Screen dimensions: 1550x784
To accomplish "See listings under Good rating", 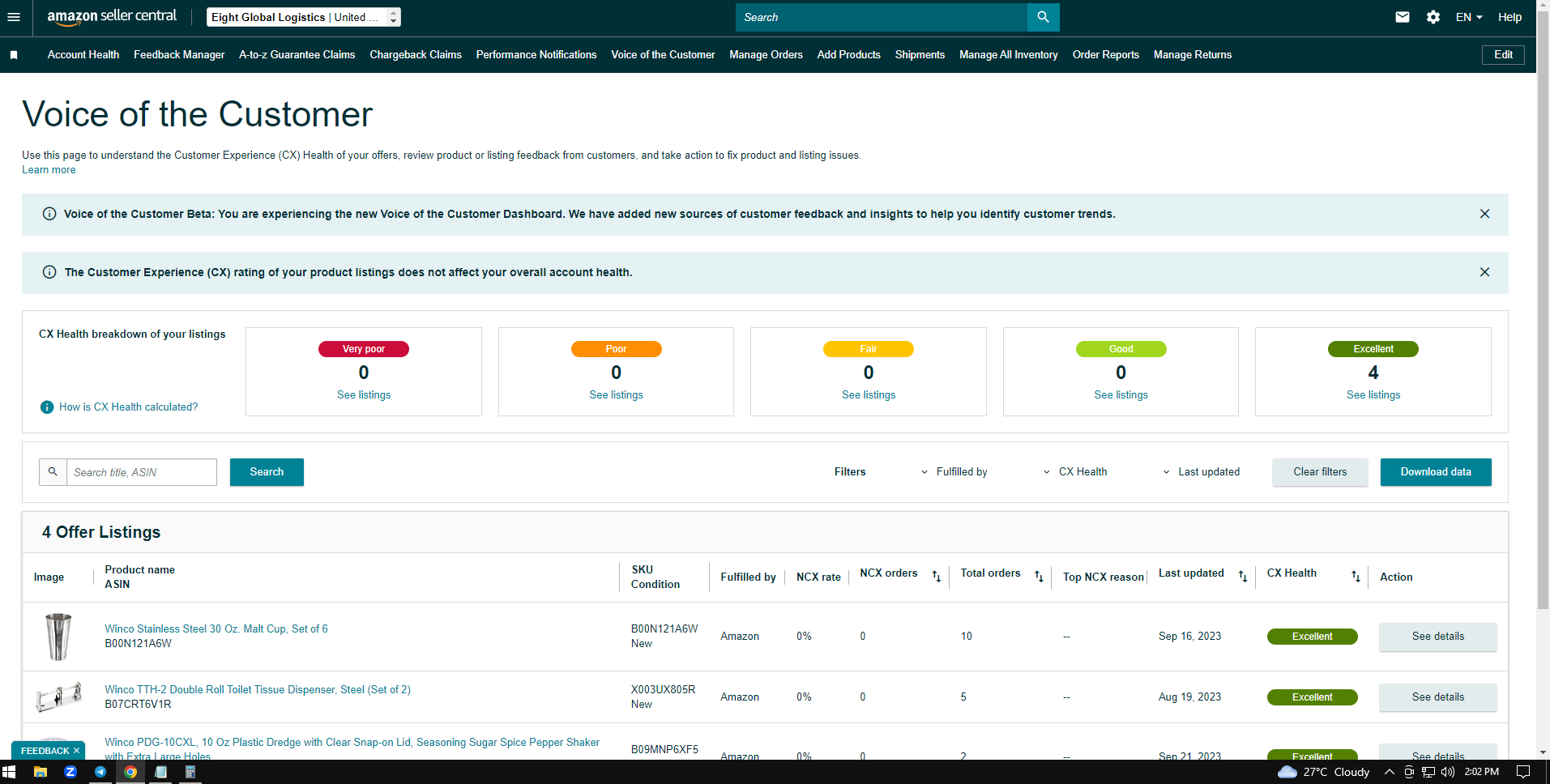I will [1121, 395].
